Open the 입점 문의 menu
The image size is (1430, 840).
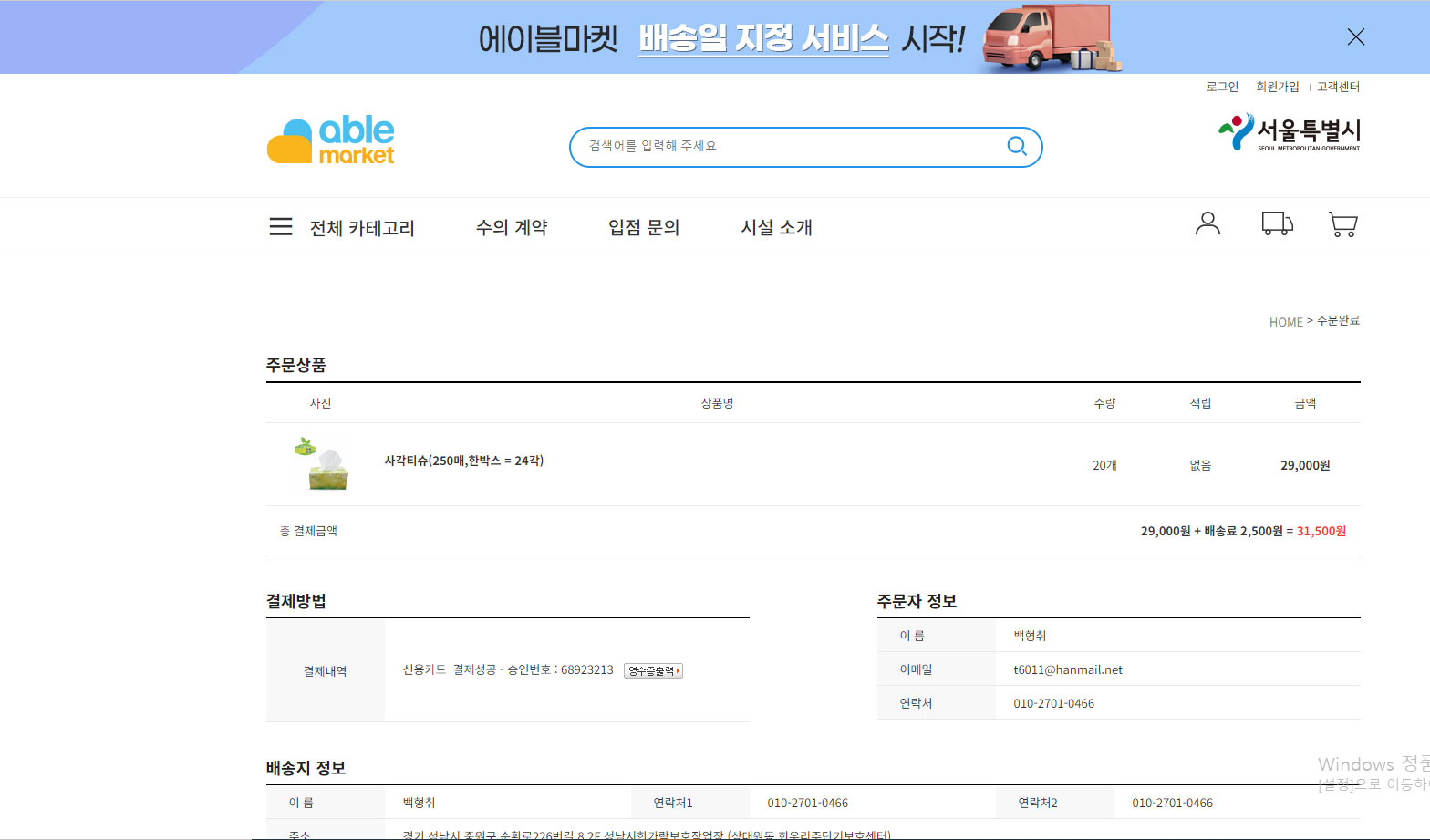(x=644, y=227)
